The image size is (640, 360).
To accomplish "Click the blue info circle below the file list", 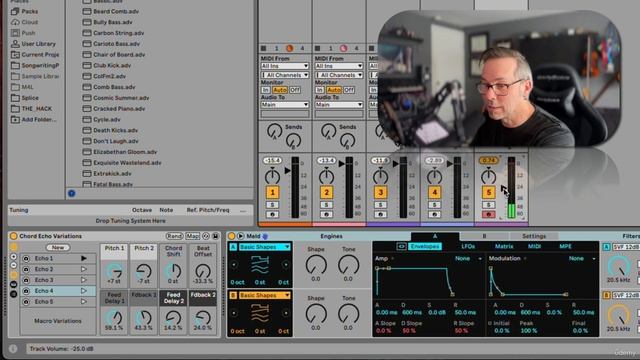I will point(71,193).
